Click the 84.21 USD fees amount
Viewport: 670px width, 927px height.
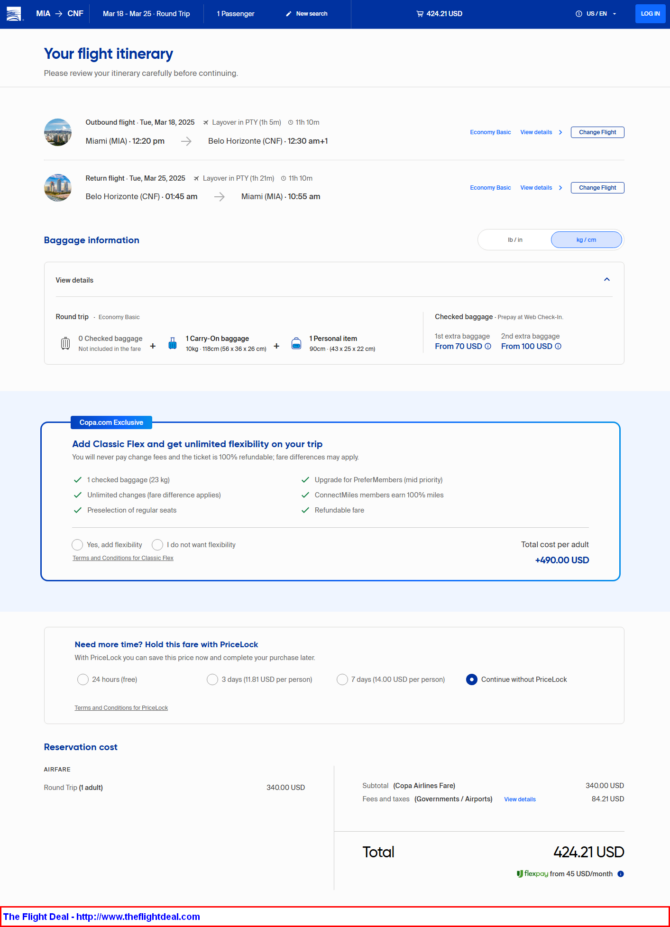click(607, 799)
